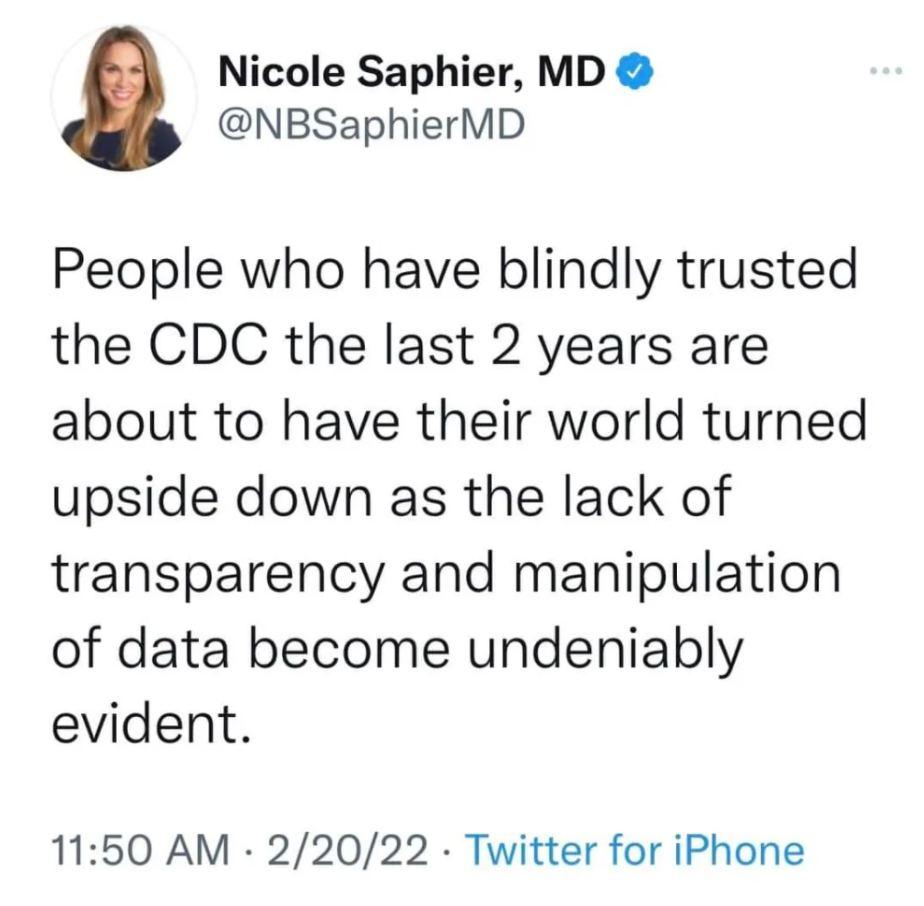Screen dimensions: 924x906
Task: Click the 11:50 AM timestamp
Action: coord(137,851)
